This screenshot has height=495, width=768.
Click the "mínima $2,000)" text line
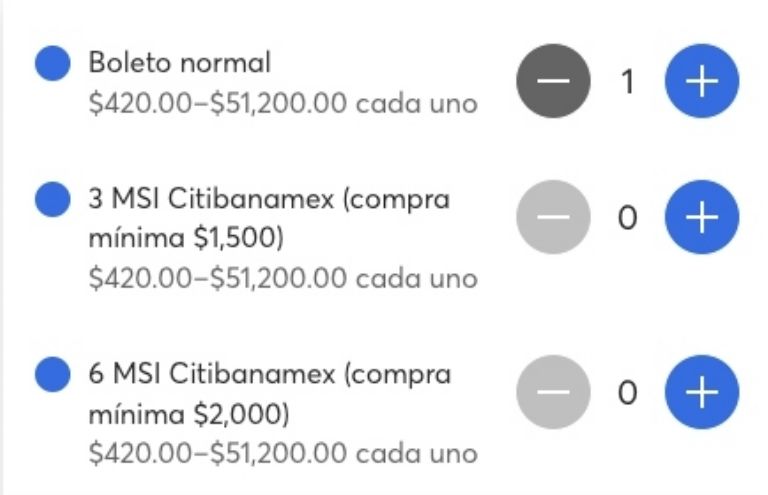click(189, 414)
